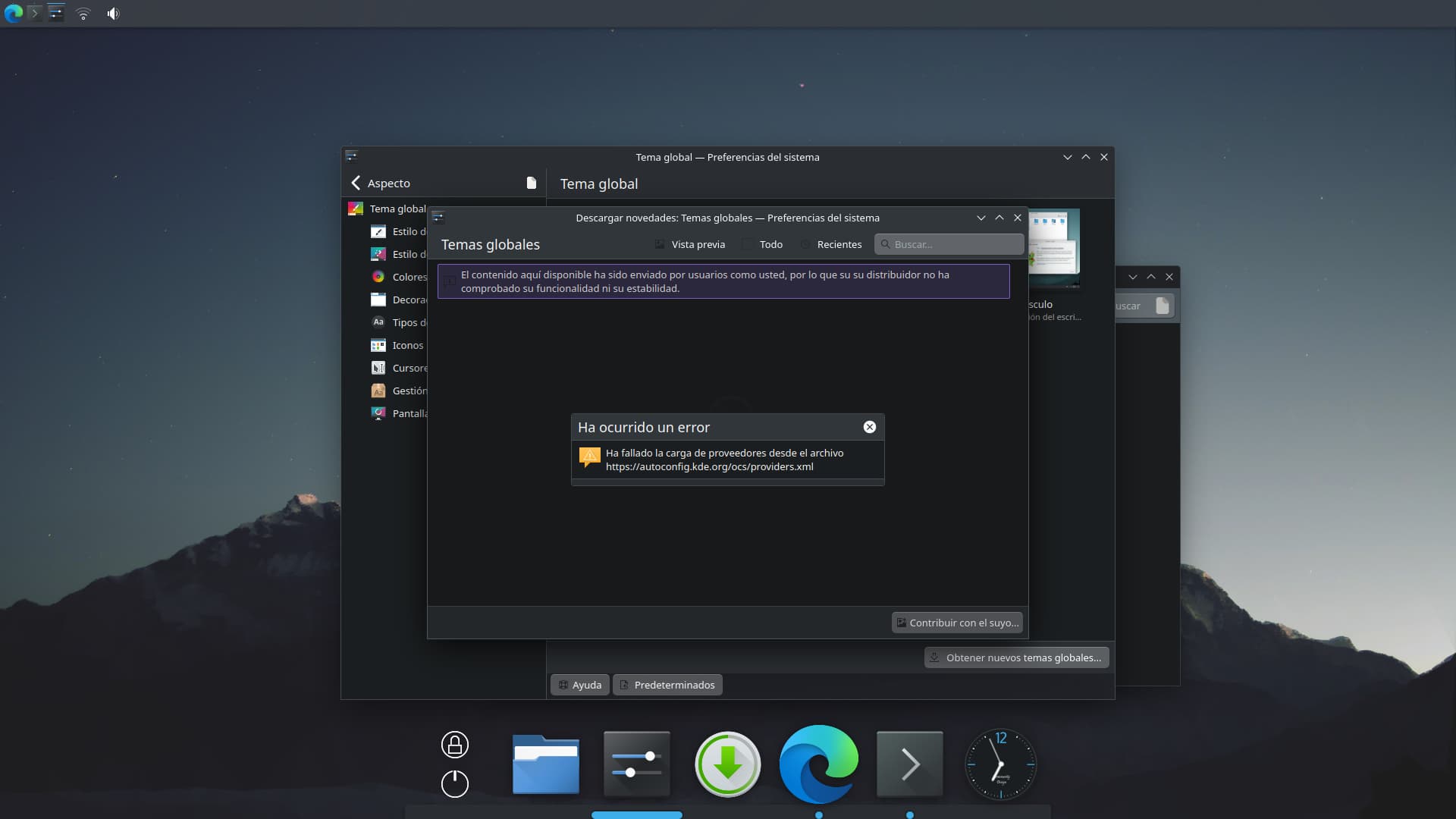
Task: Click "Obtener nuevos temas globales..." button
Action: coord(1016,657)
